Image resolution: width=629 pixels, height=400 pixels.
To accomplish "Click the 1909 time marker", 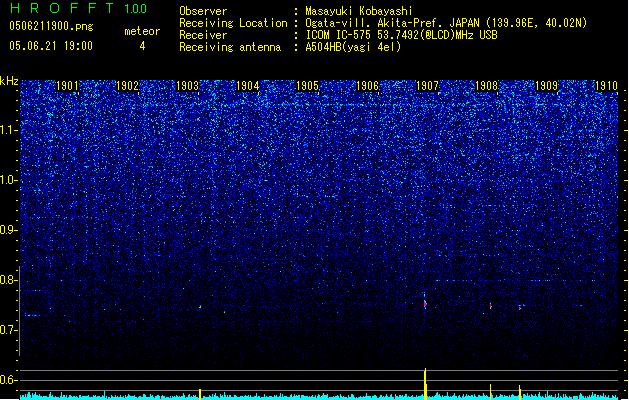I will tap(546, 85).
